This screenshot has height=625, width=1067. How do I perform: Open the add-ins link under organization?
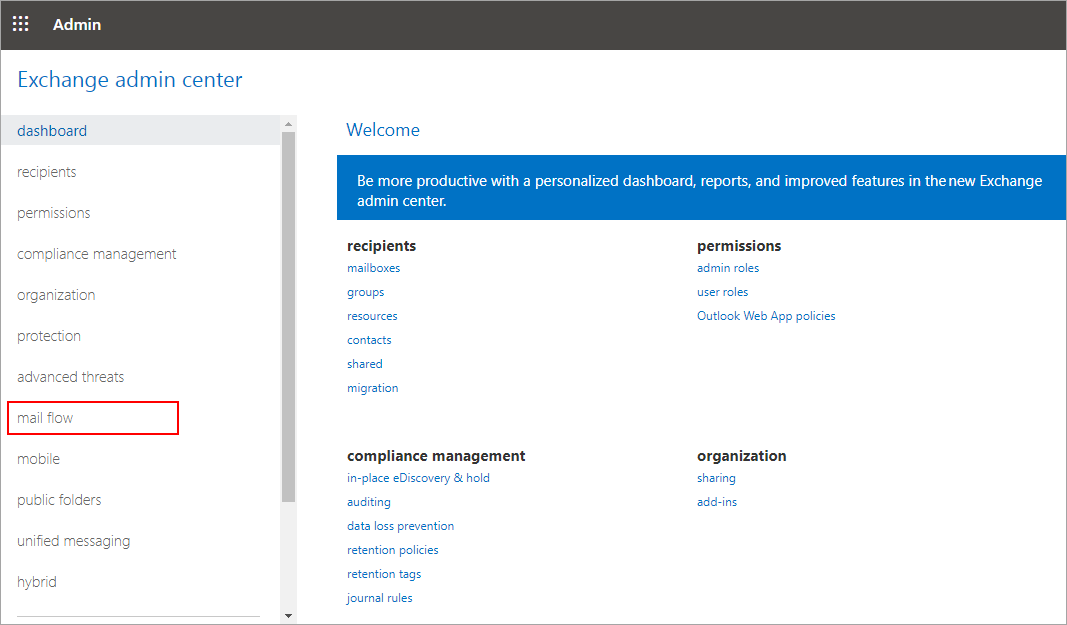tap(717, 502)
